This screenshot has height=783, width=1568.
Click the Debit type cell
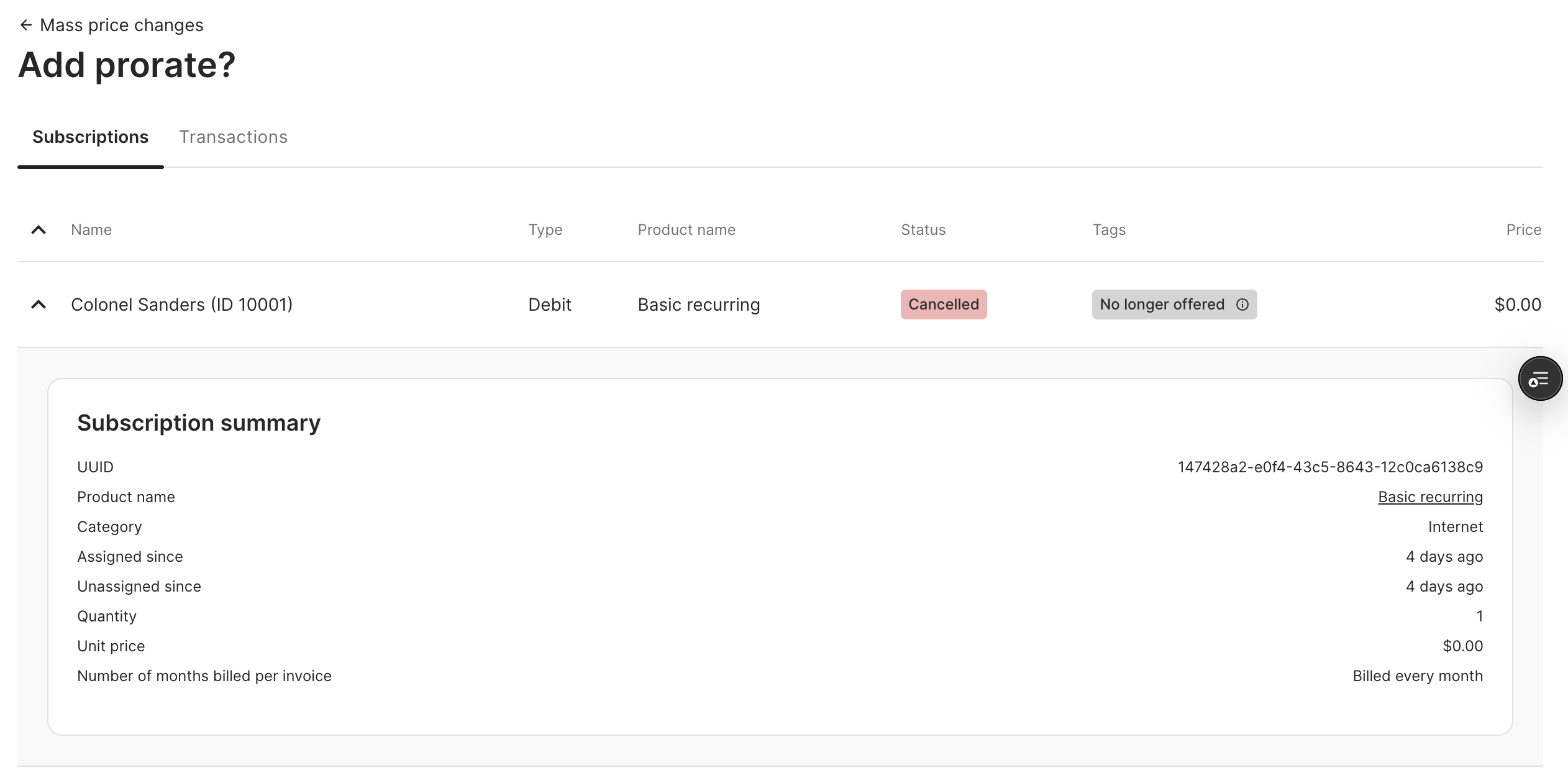click(x=550, y=304)
